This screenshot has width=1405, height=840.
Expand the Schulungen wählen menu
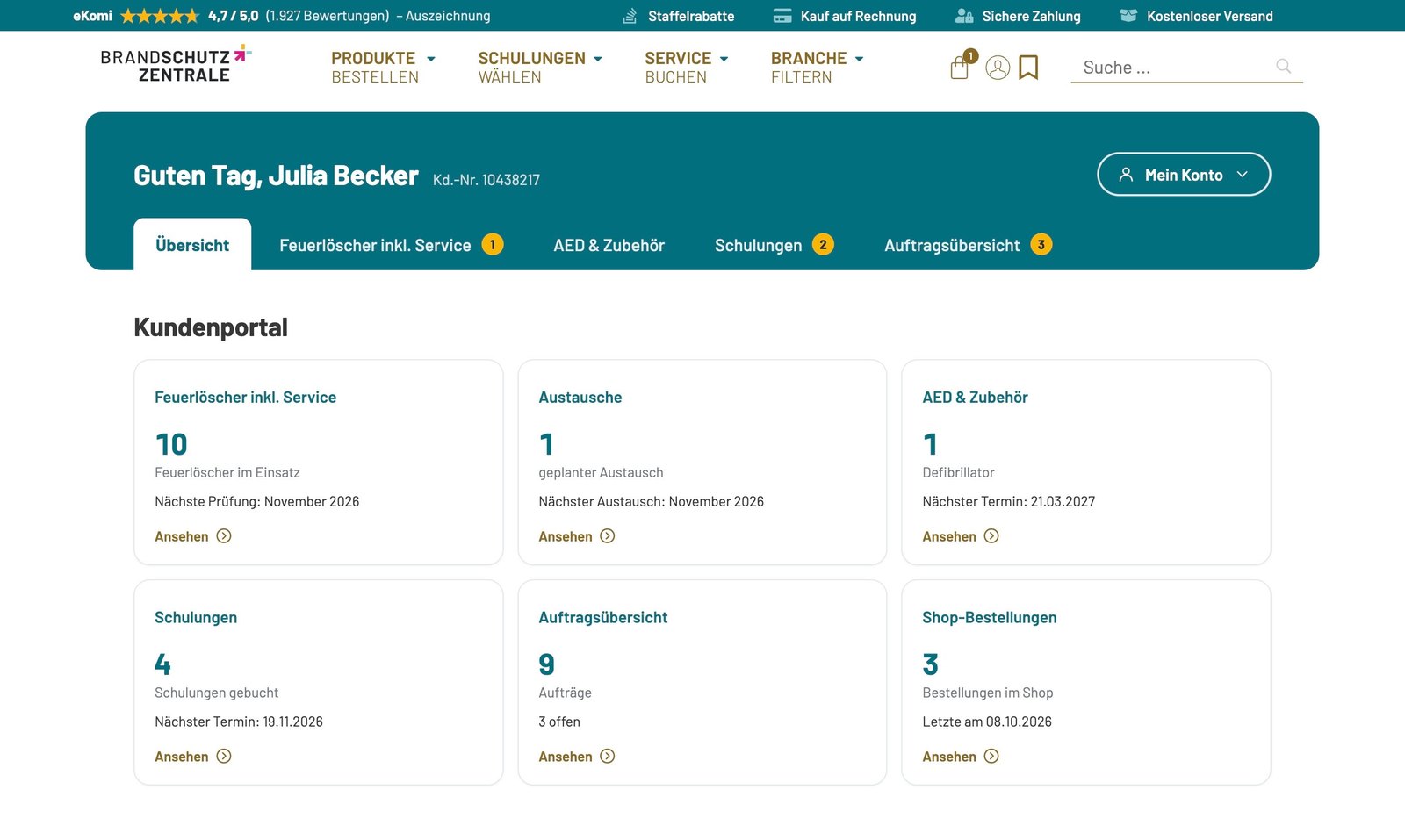[540, 68]
